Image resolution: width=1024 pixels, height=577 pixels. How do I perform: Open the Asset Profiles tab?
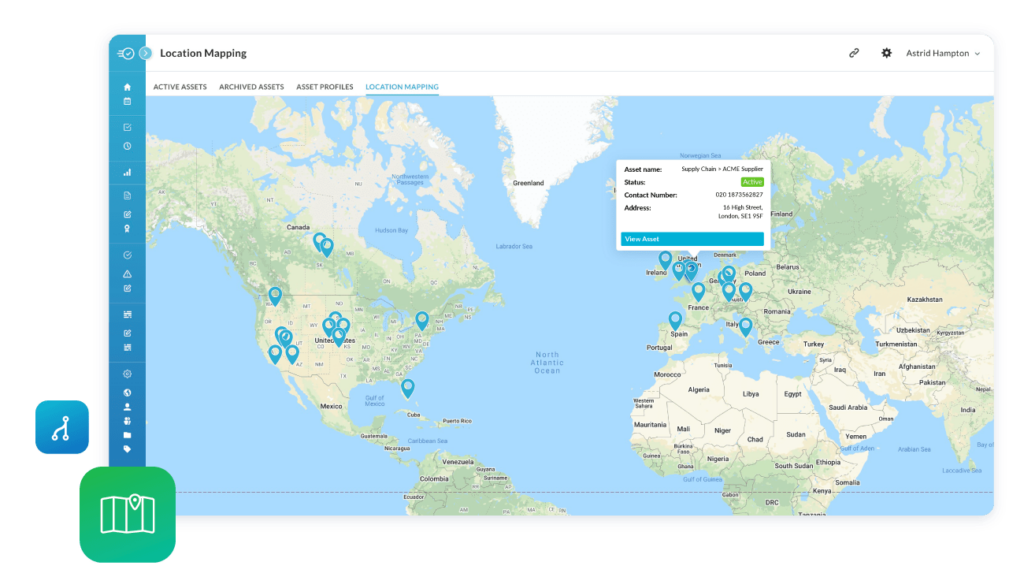point(325,87)
